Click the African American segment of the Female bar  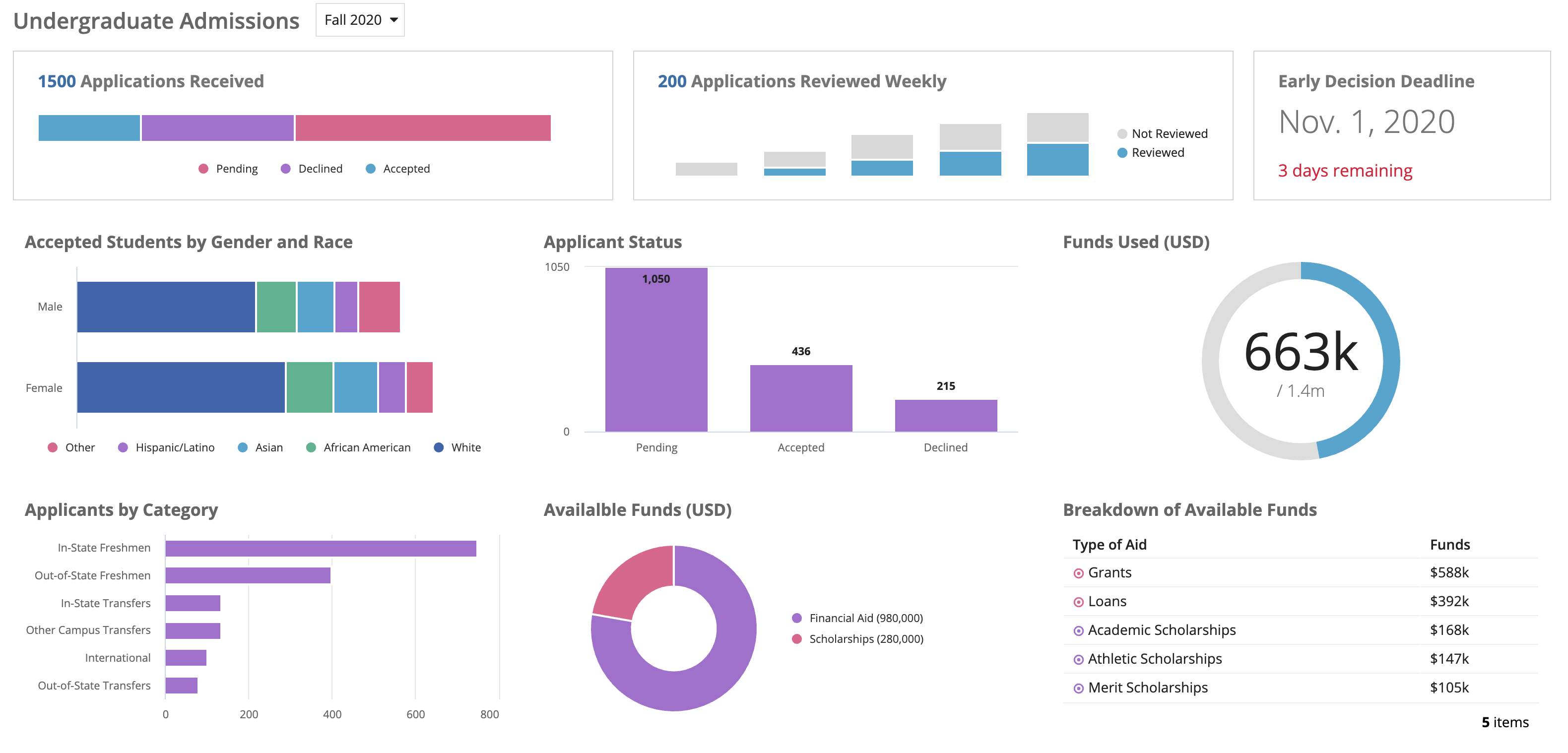(x=309, y=387)
